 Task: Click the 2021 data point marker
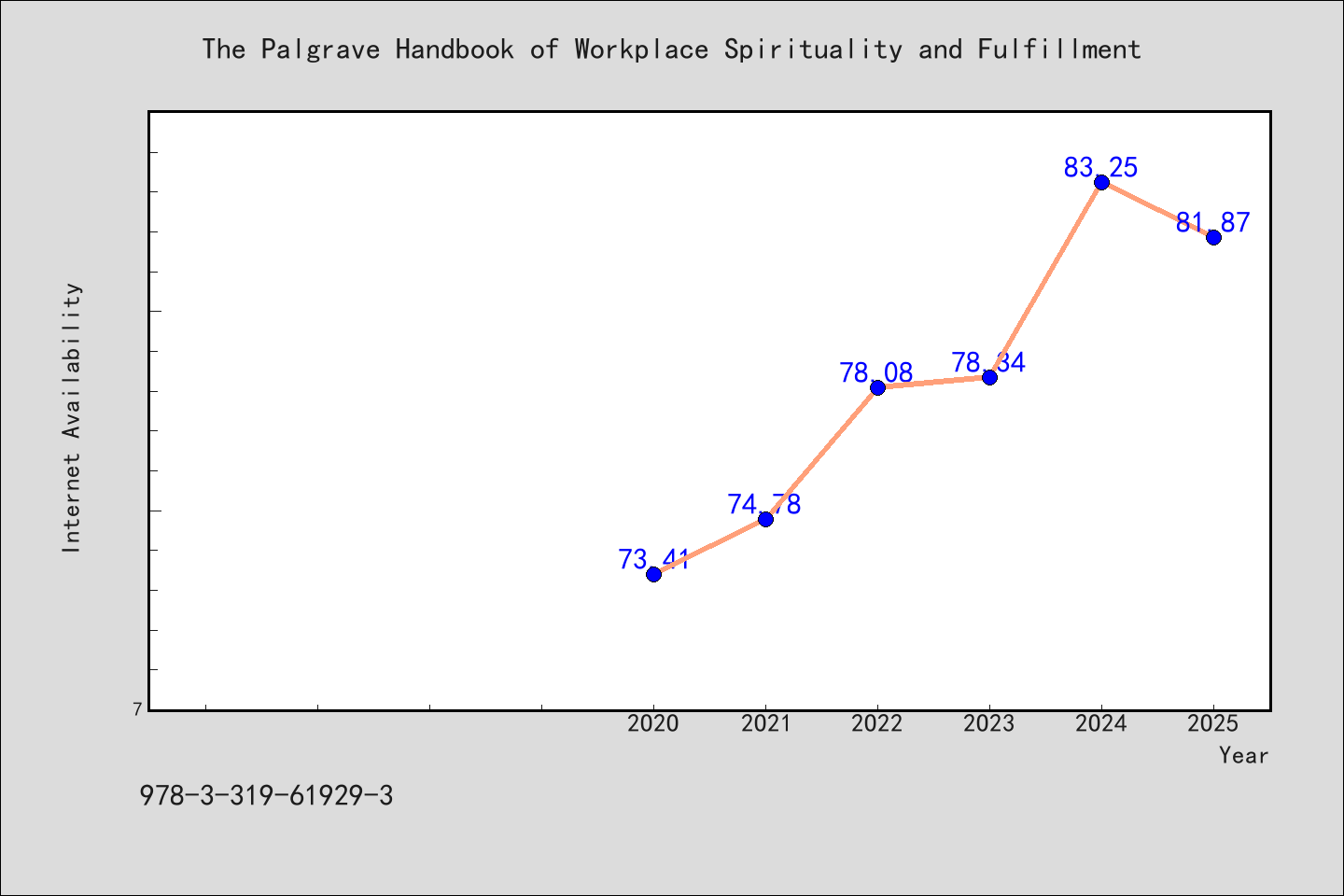coord(765,519)
